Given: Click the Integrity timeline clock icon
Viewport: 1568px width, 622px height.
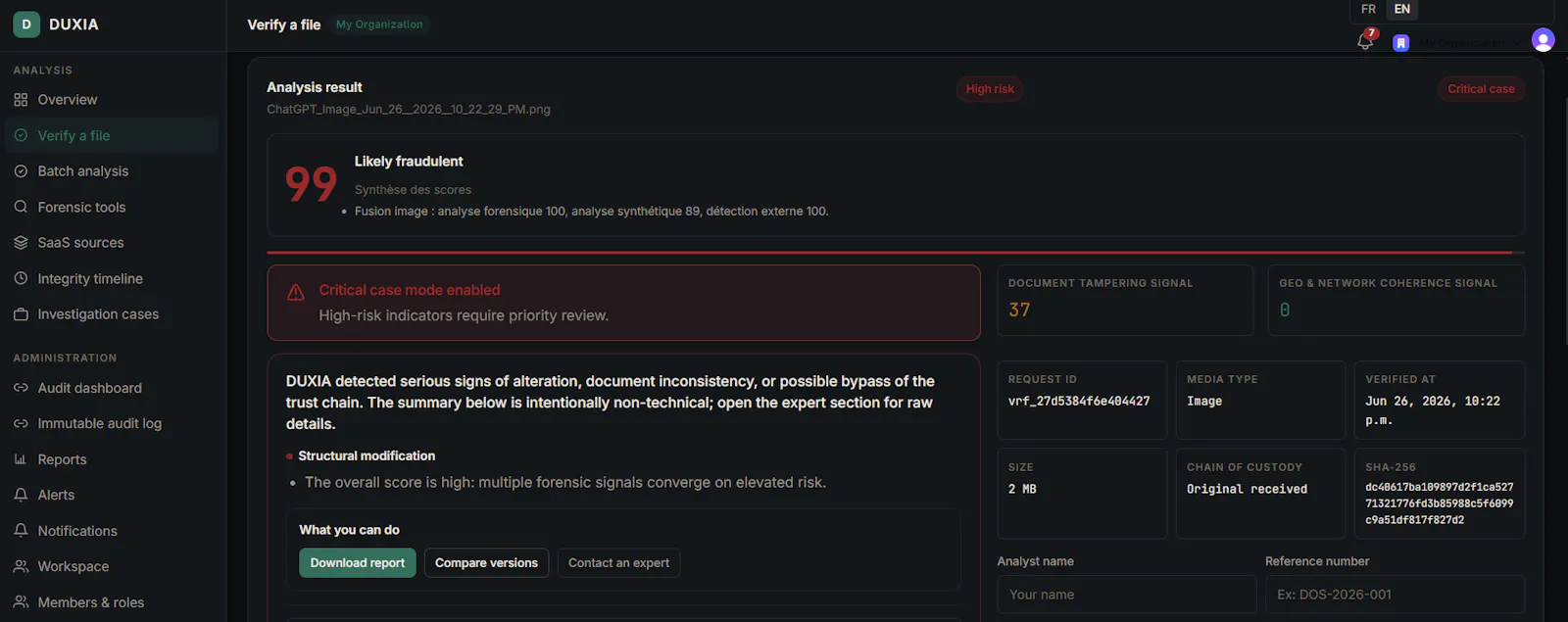Looking at the screenshot, I should pos(21,278).
